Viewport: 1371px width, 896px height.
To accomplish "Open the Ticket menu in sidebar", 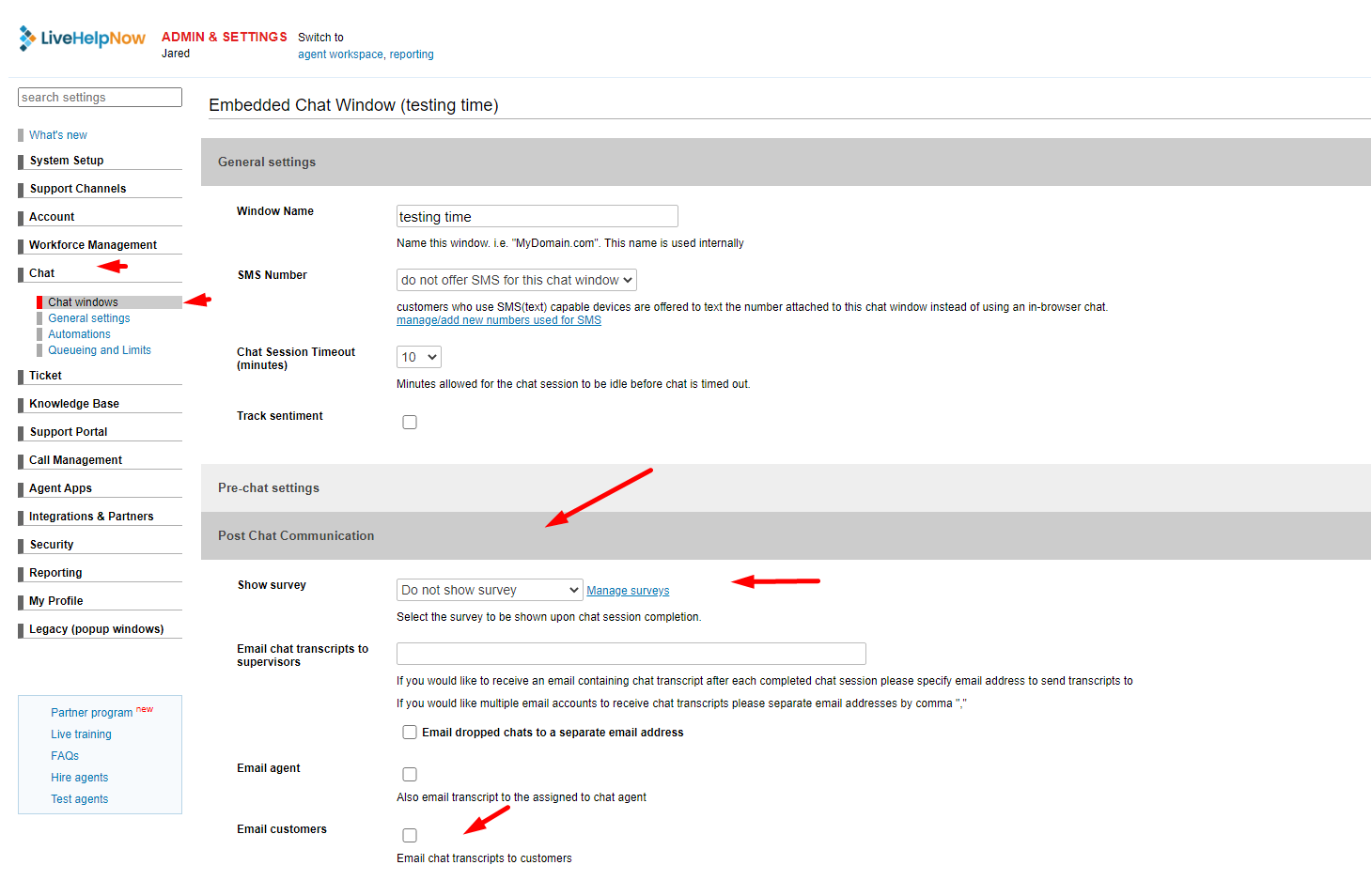I will 45,376.
